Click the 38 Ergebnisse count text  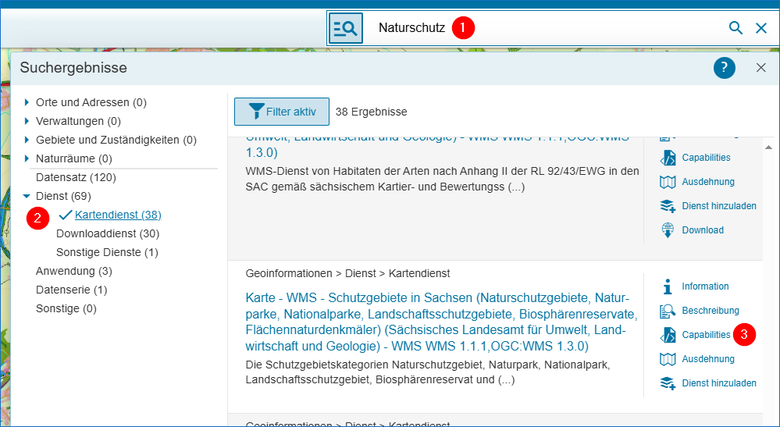click(371, 112)
